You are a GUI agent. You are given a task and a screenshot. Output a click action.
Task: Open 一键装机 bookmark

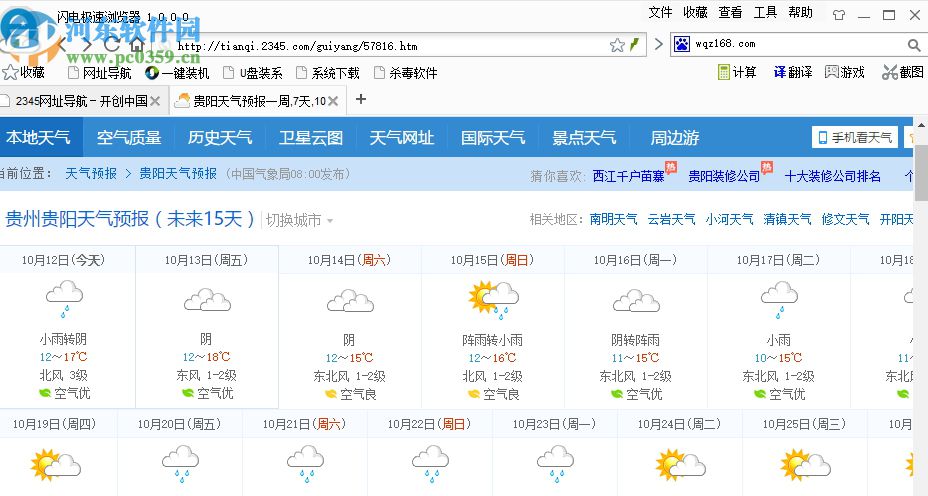[177, 73]
